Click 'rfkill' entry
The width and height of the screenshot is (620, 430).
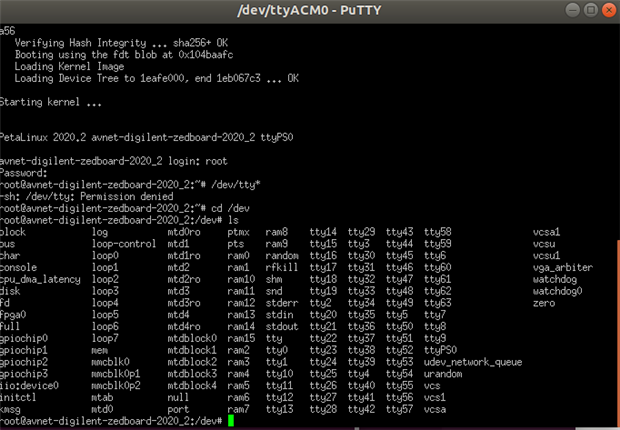click(282, 267)
